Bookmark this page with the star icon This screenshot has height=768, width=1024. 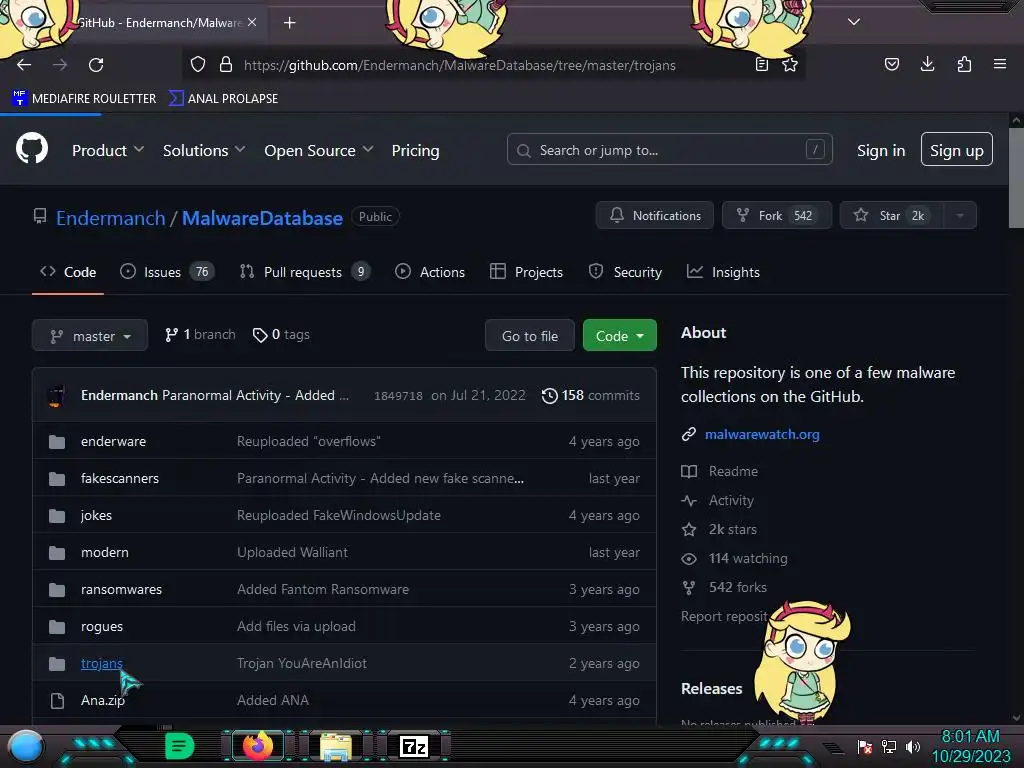tap(790, 65)
